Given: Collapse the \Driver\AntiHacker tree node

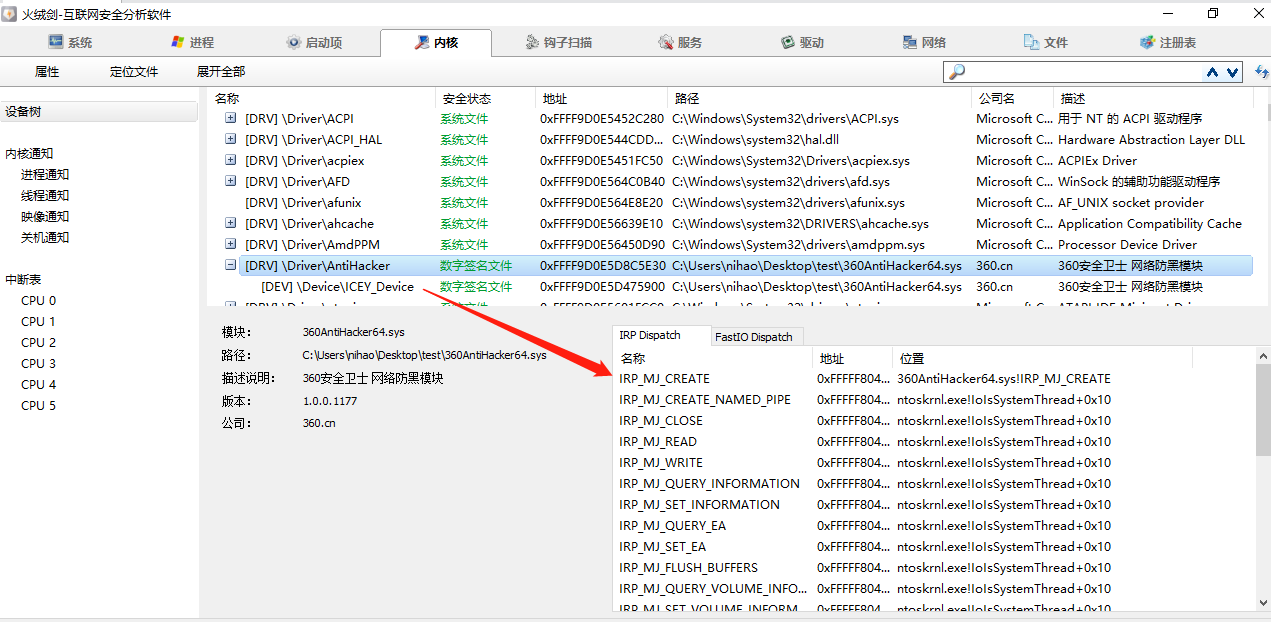Looking at the screenshot, I should (x=231, y=265).
